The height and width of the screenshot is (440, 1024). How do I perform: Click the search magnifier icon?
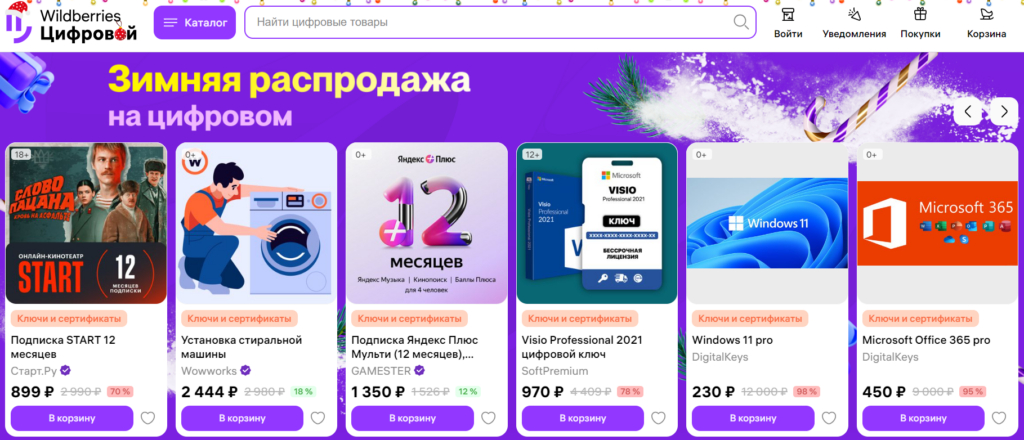[741, 22]
